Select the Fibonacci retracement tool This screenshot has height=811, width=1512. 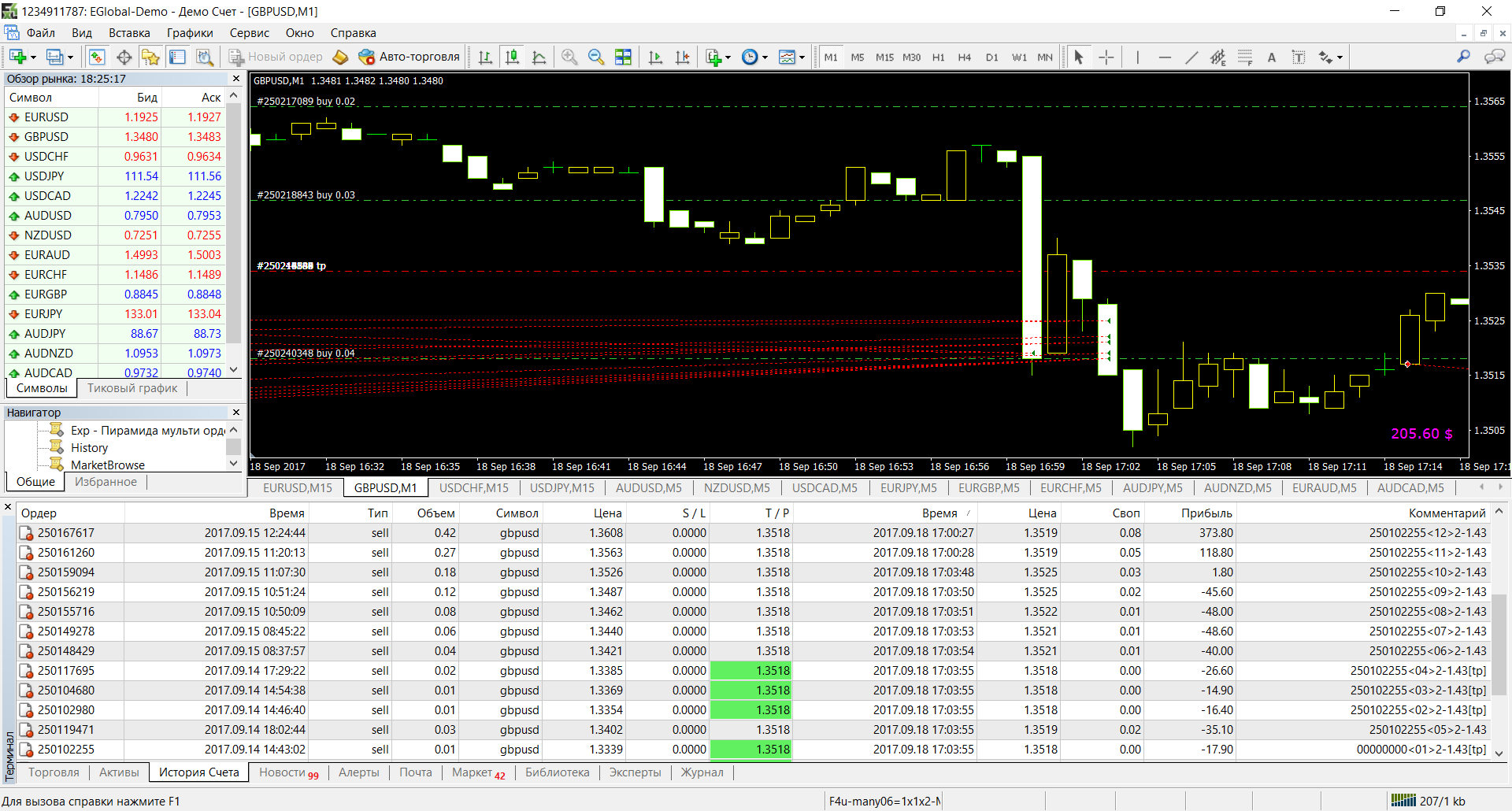(1245, 57)
